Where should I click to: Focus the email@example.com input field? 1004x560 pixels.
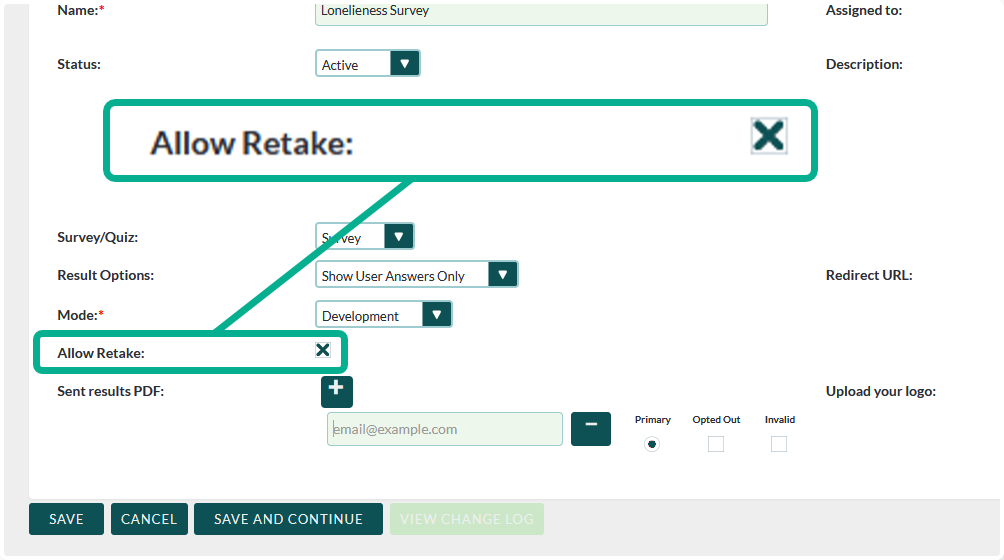click(x=444, y=429)
